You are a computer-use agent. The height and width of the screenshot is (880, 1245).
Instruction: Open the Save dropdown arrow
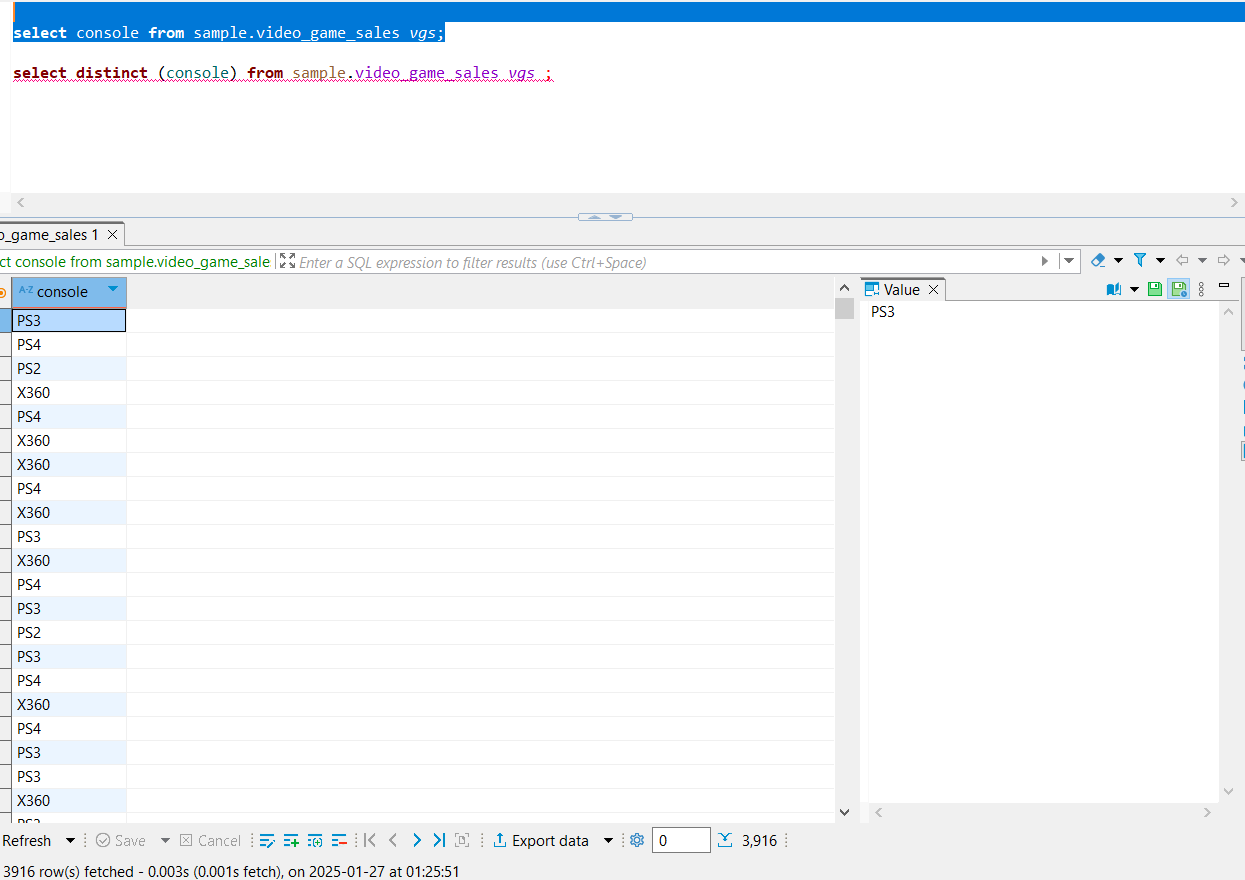coord(165,841)
